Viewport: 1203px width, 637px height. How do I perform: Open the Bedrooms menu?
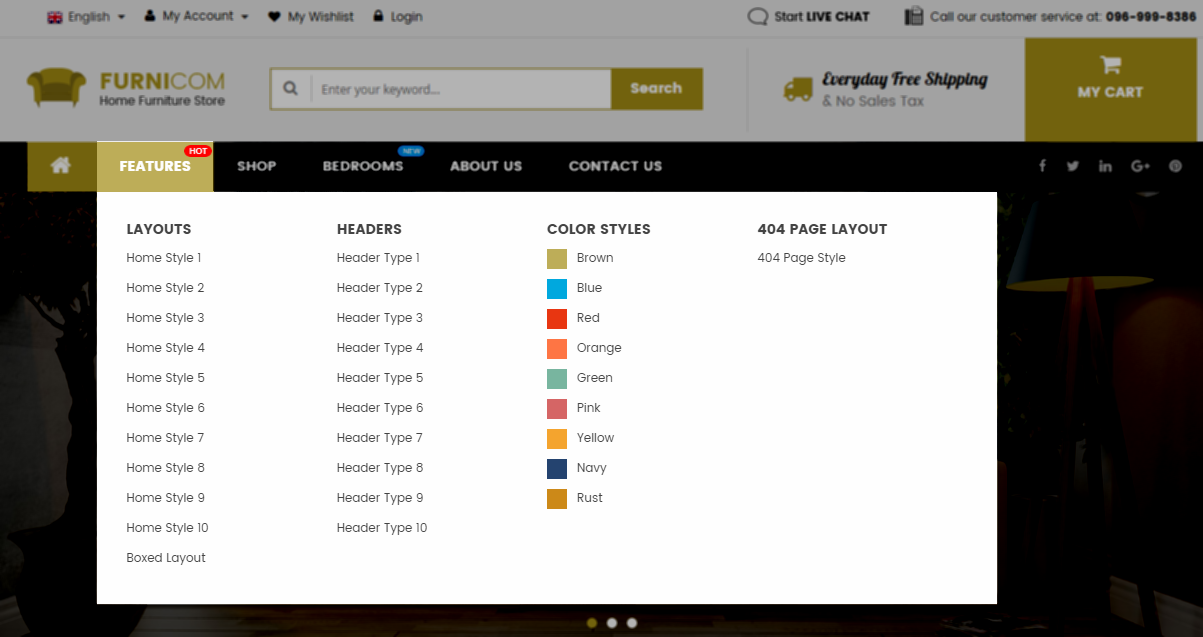(363, 166)
